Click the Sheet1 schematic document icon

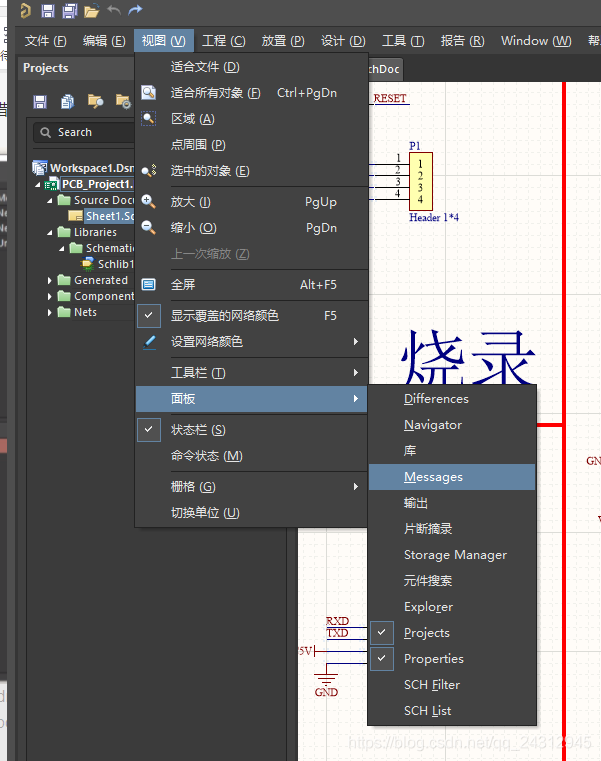click(x=76, y=216)
